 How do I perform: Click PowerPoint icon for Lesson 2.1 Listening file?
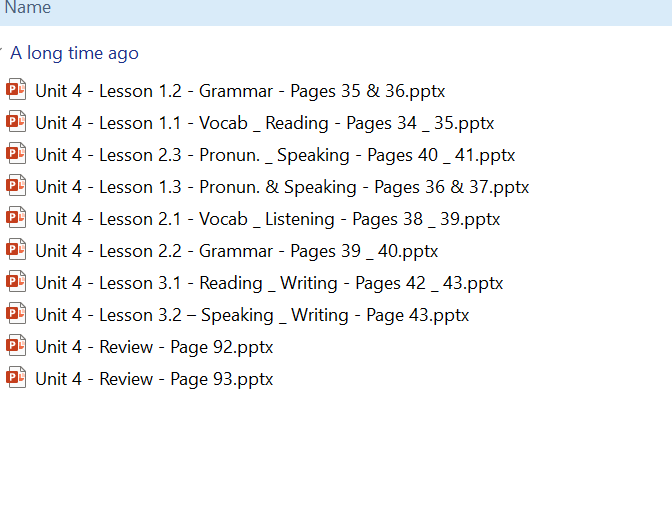[16, 219]
